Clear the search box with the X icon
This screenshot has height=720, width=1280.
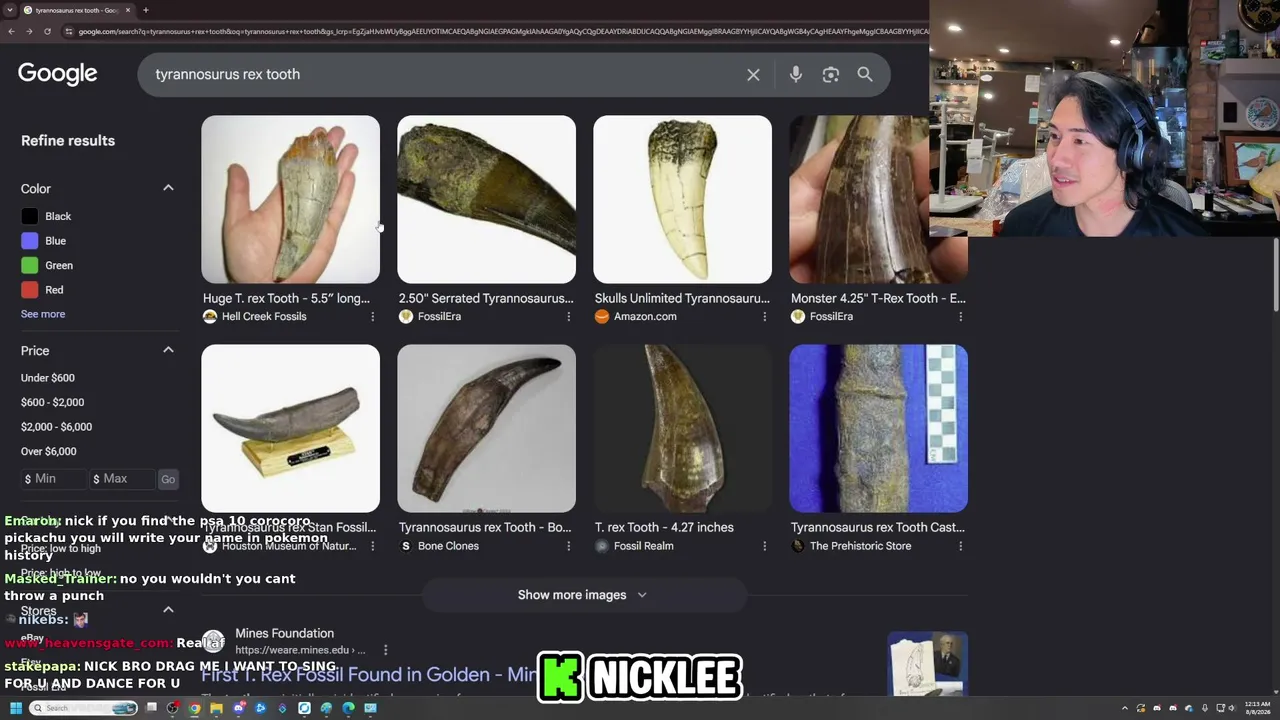(x=753, y=75)
